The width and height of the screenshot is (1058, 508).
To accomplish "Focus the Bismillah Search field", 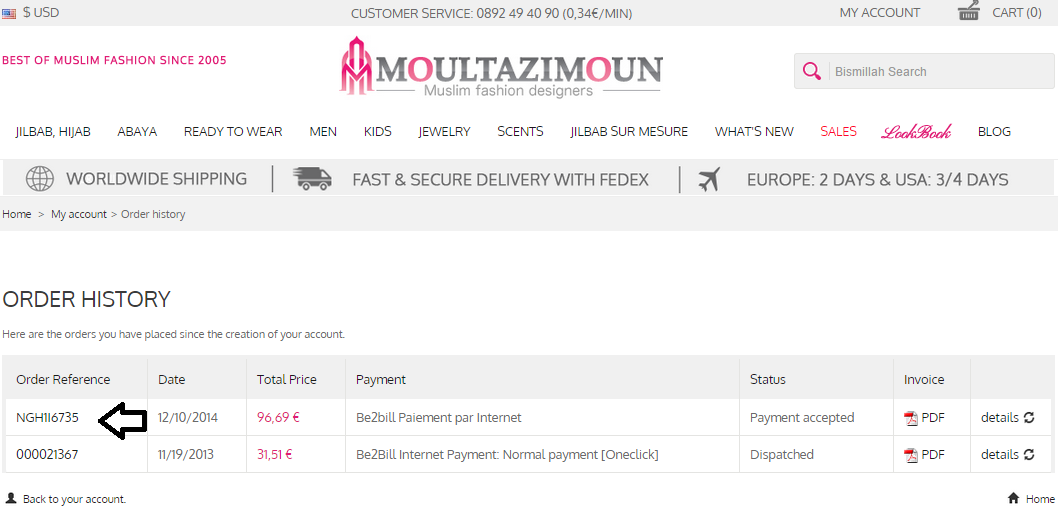I will (x=942, y=72).
